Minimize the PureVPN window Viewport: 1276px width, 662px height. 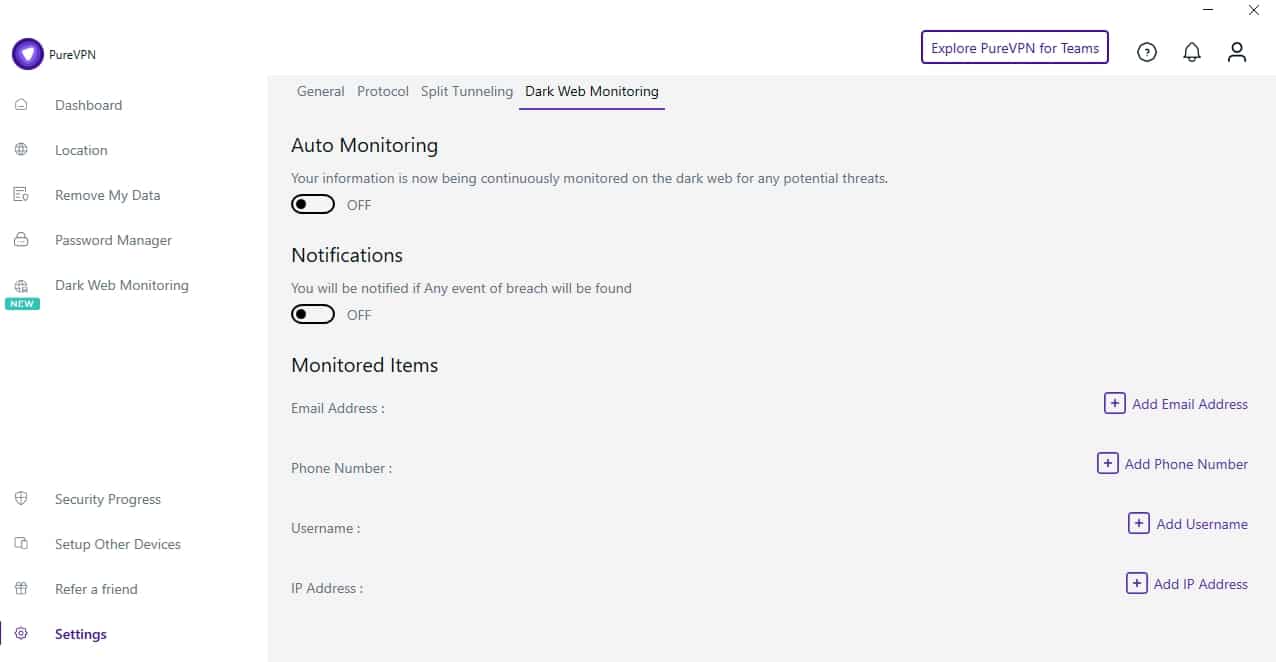point(1208,10)
